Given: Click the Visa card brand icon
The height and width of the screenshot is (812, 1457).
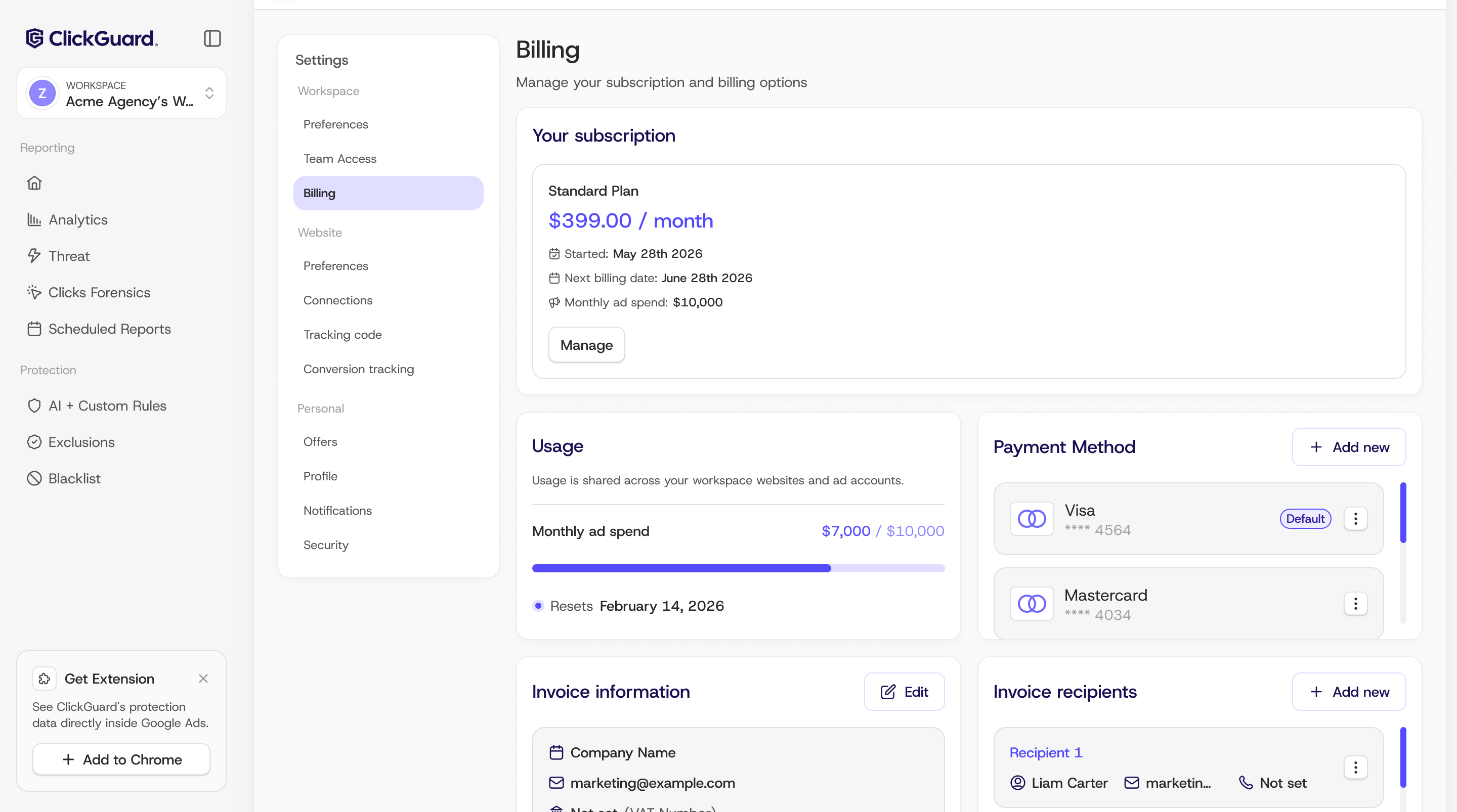Looking at the screenshot, I should pos(1032,519).
